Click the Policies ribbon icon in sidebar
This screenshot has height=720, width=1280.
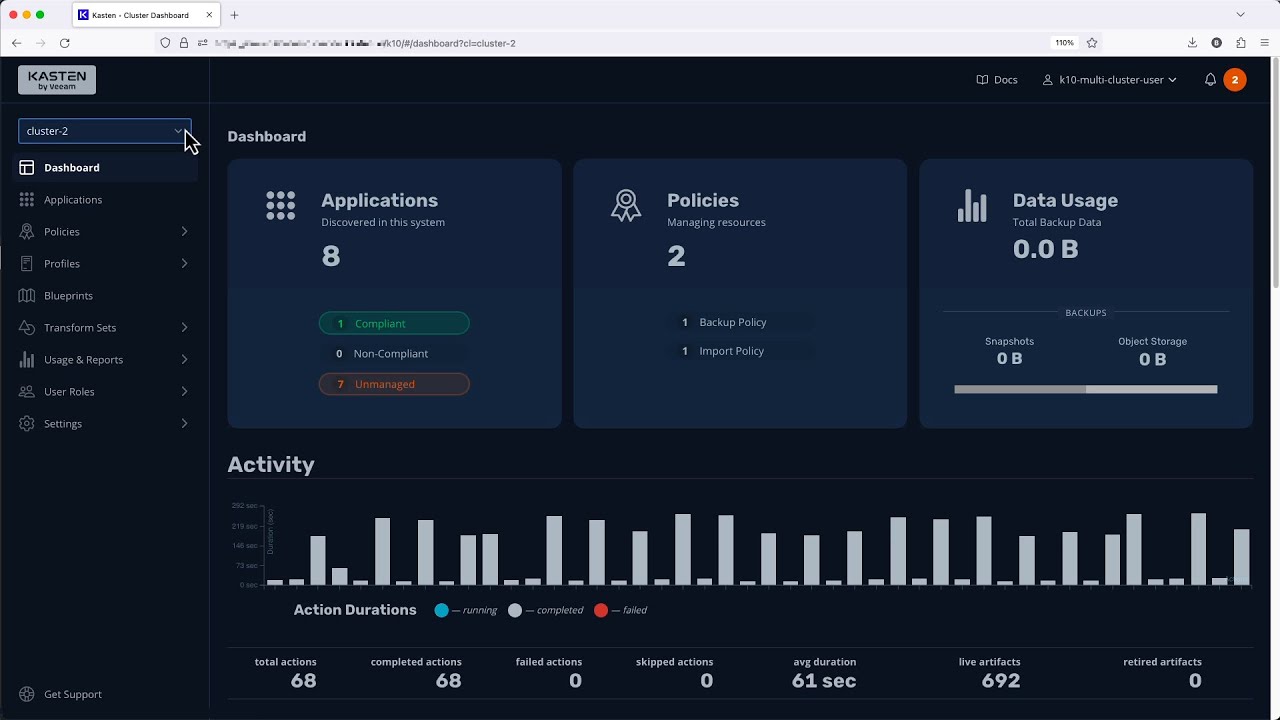point(27,232)
